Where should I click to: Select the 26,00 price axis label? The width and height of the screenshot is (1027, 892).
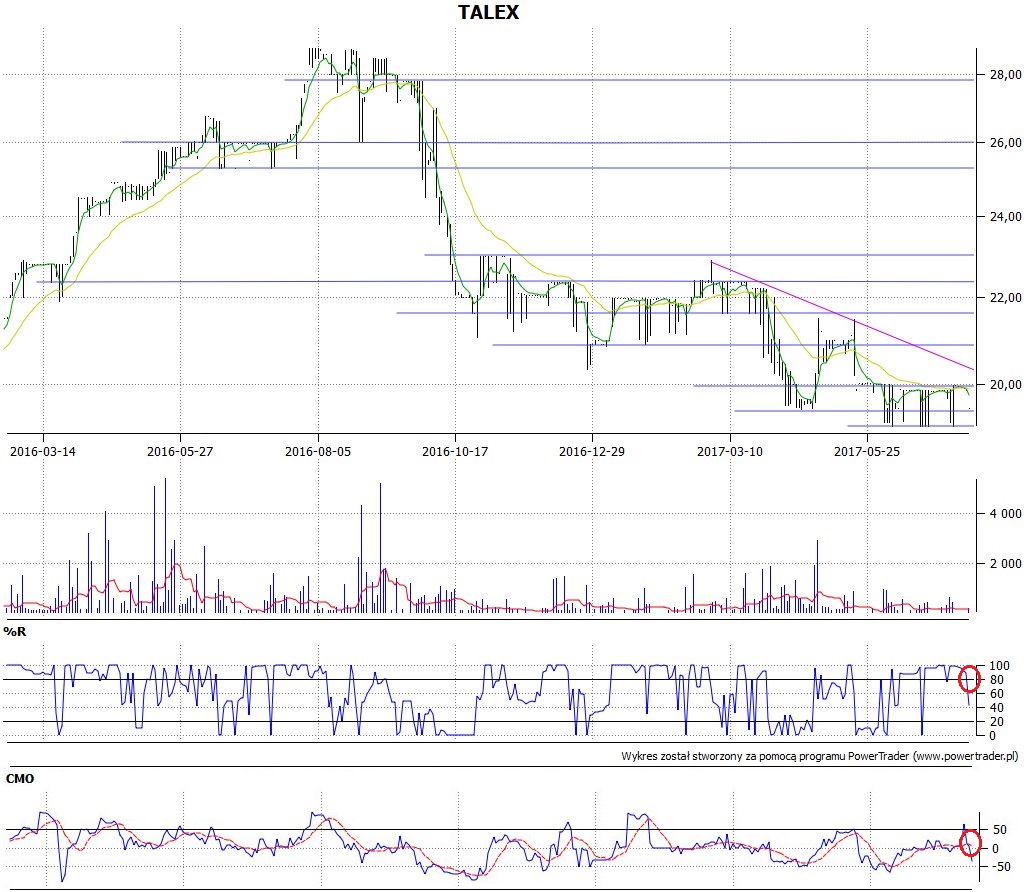[x=1005, y=142]
